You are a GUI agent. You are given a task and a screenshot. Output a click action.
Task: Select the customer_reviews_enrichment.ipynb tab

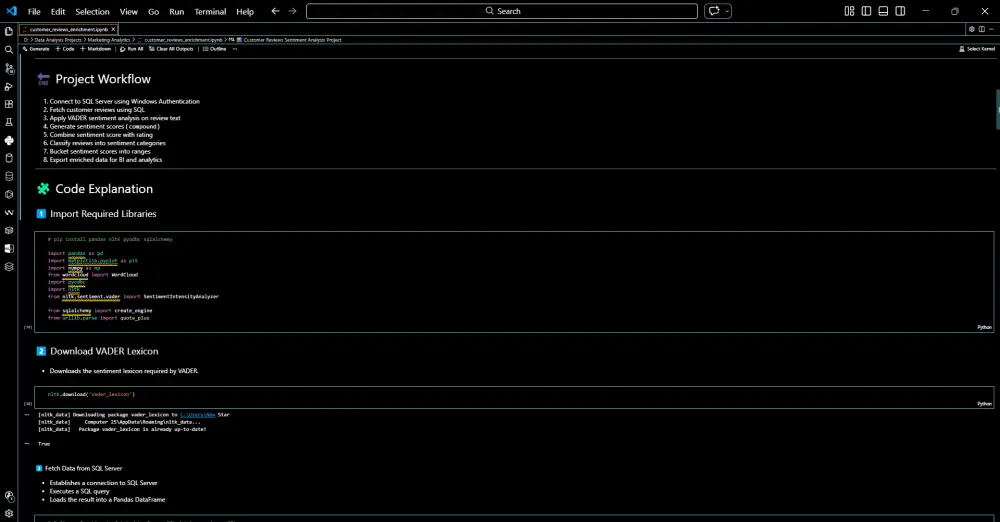[x=68, y=29]
